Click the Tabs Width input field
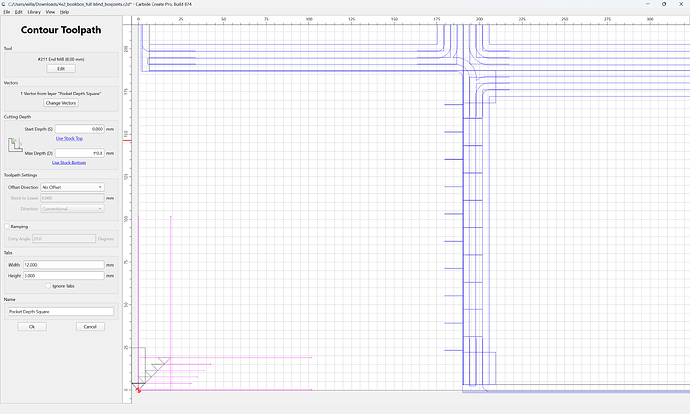 pyautogui.click(x=64, y=265)
